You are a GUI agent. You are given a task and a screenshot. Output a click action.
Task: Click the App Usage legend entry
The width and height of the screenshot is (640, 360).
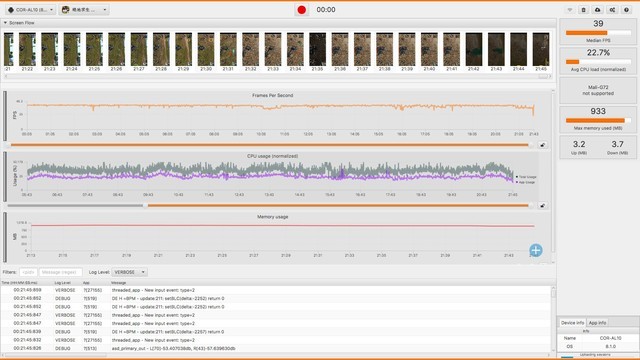tap(526, 182)
